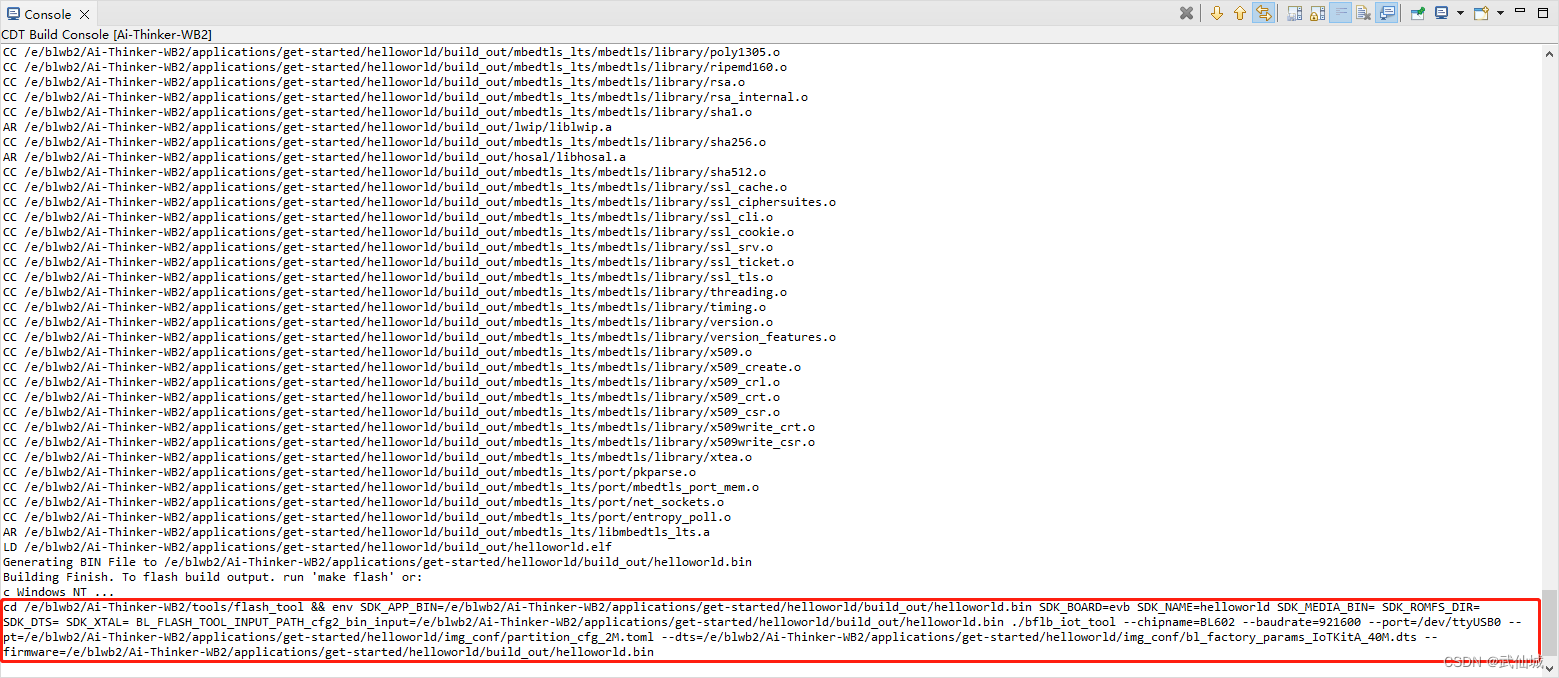This screenshot has height=678, width=1559.
Task: Click the line ending in sha512.o
Action: [x=384, y=172]
